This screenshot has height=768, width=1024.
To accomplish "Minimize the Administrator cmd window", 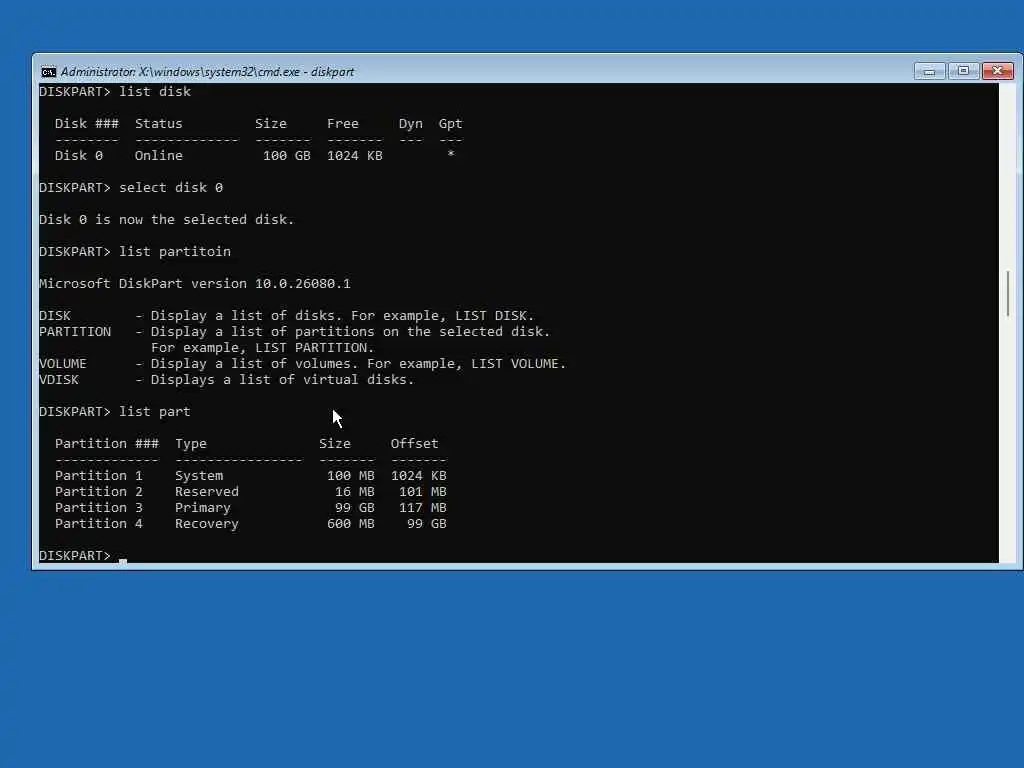I will [929, 71].
